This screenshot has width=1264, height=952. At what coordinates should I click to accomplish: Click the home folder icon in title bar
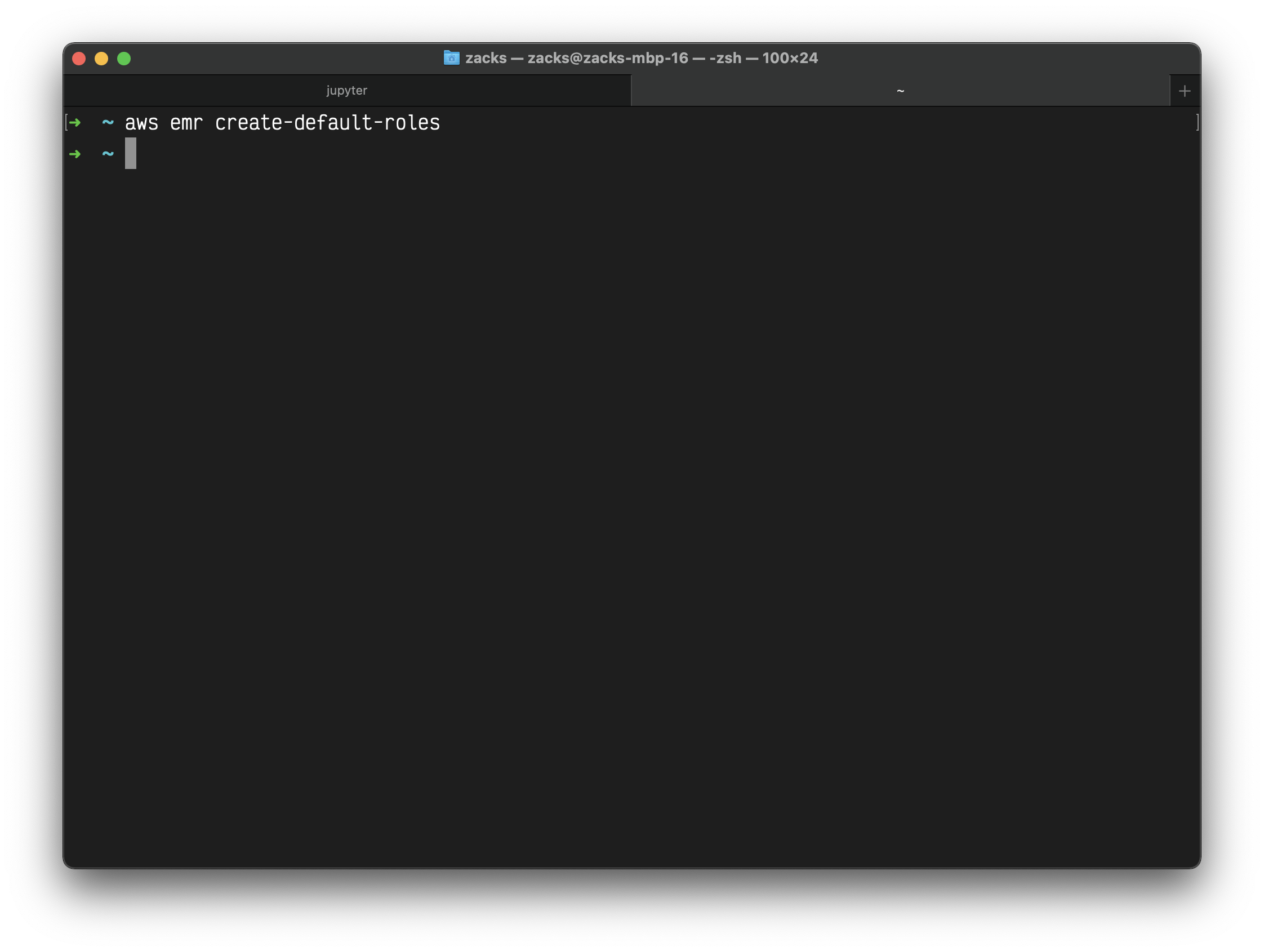tap(451, 57)
